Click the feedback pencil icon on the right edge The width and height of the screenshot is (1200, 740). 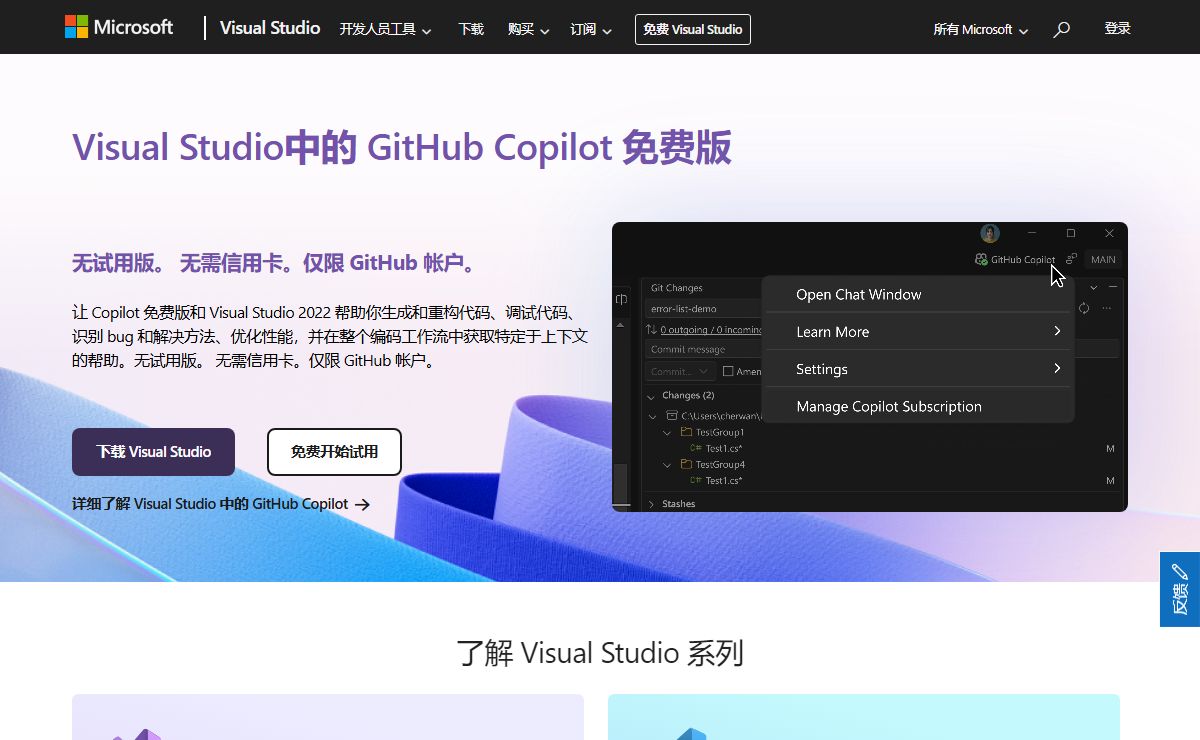point(1180,573)
